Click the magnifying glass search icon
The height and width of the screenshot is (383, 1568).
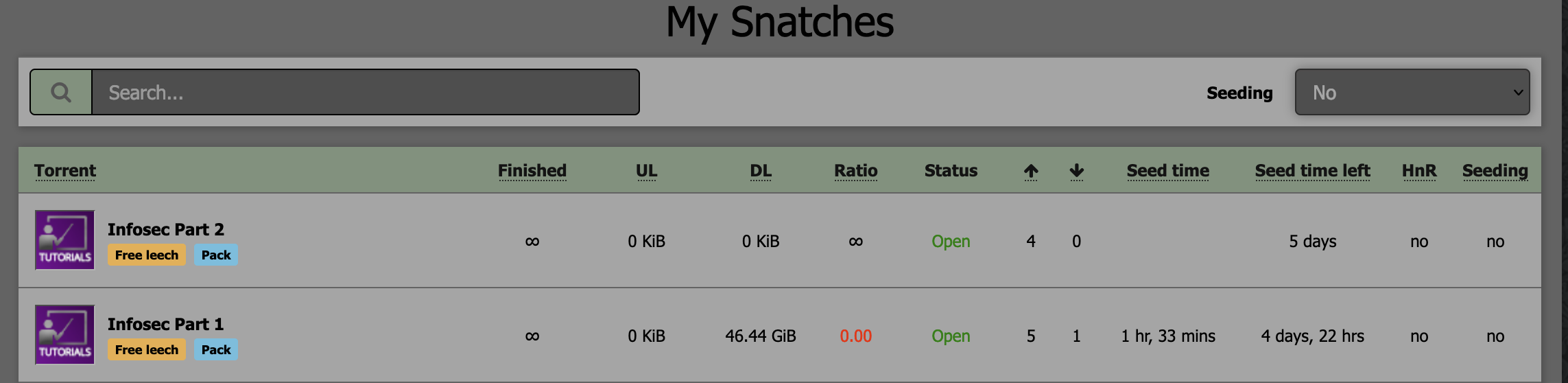[x=61, y=92]
